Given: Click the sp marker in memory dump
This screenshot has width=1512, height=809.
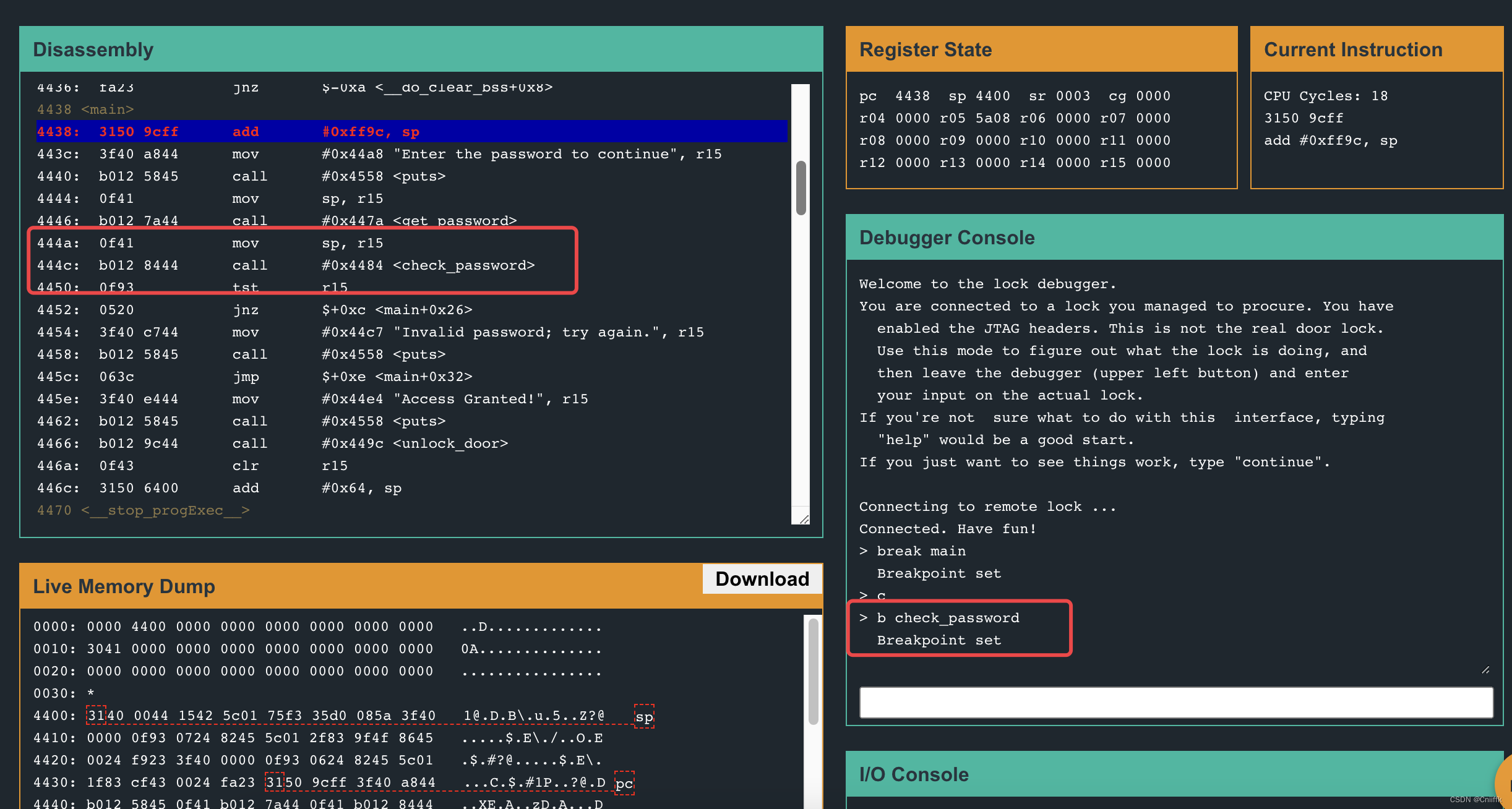Looking at the screenshot, I should [644, 716].
